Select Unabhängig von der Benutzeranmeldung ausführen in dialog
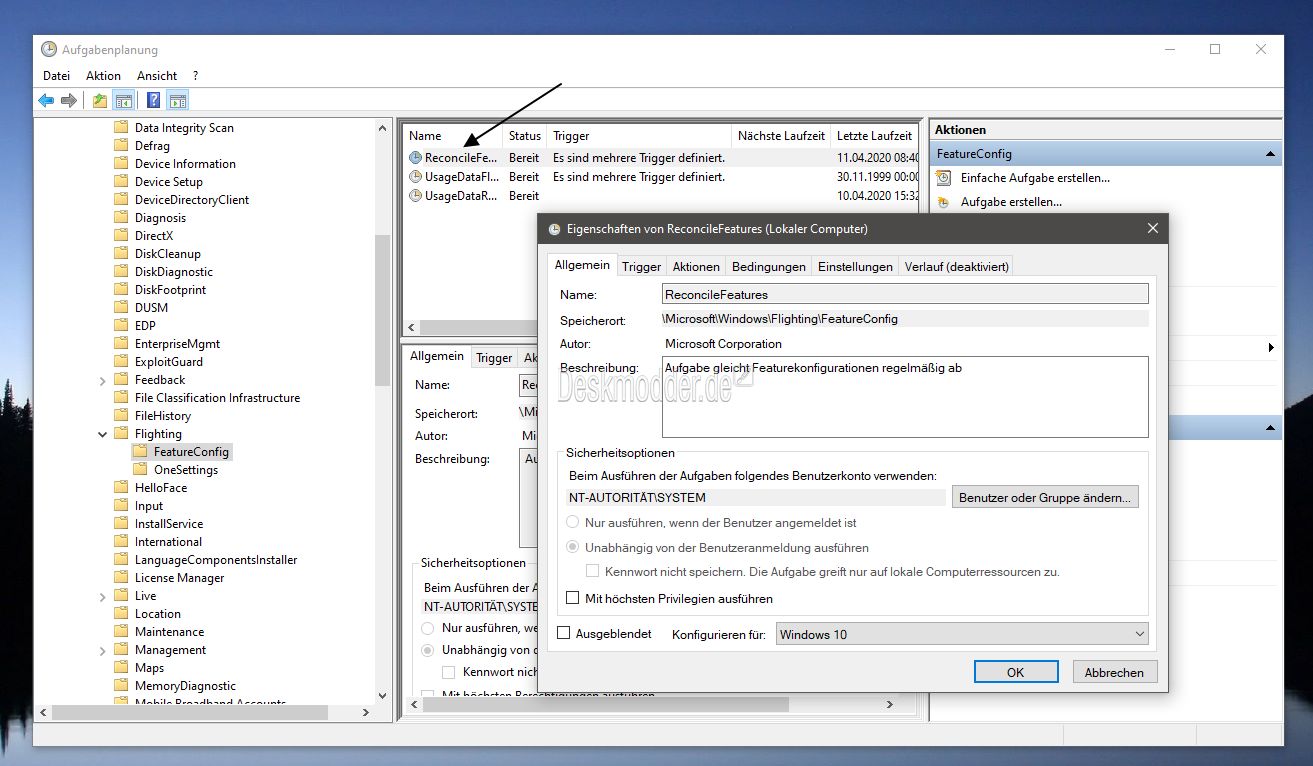 coord(573,548)
